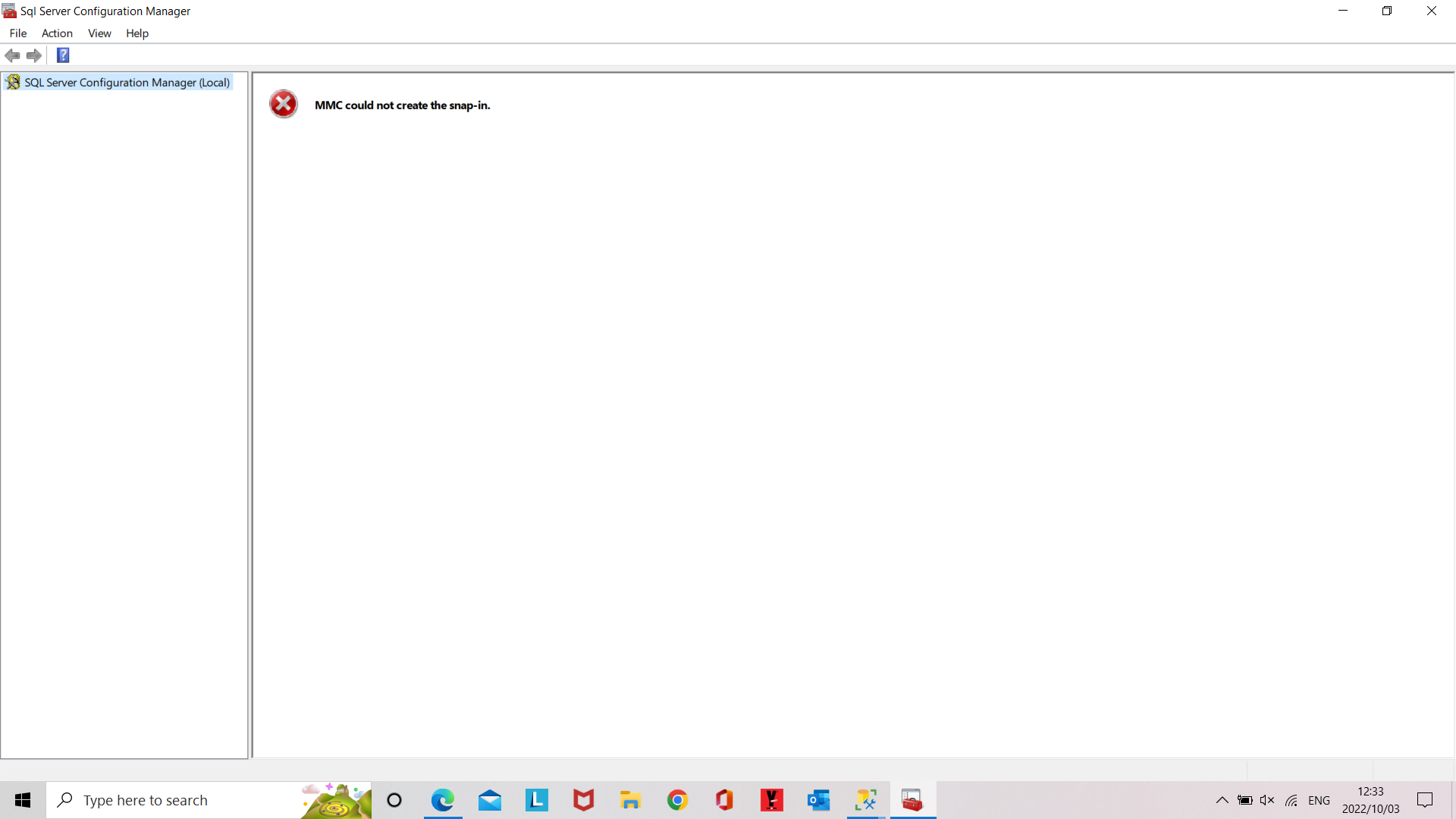Open the Action menu
Image resolution: width=1456 pixels, height=819 pixels.
(57, 33)
